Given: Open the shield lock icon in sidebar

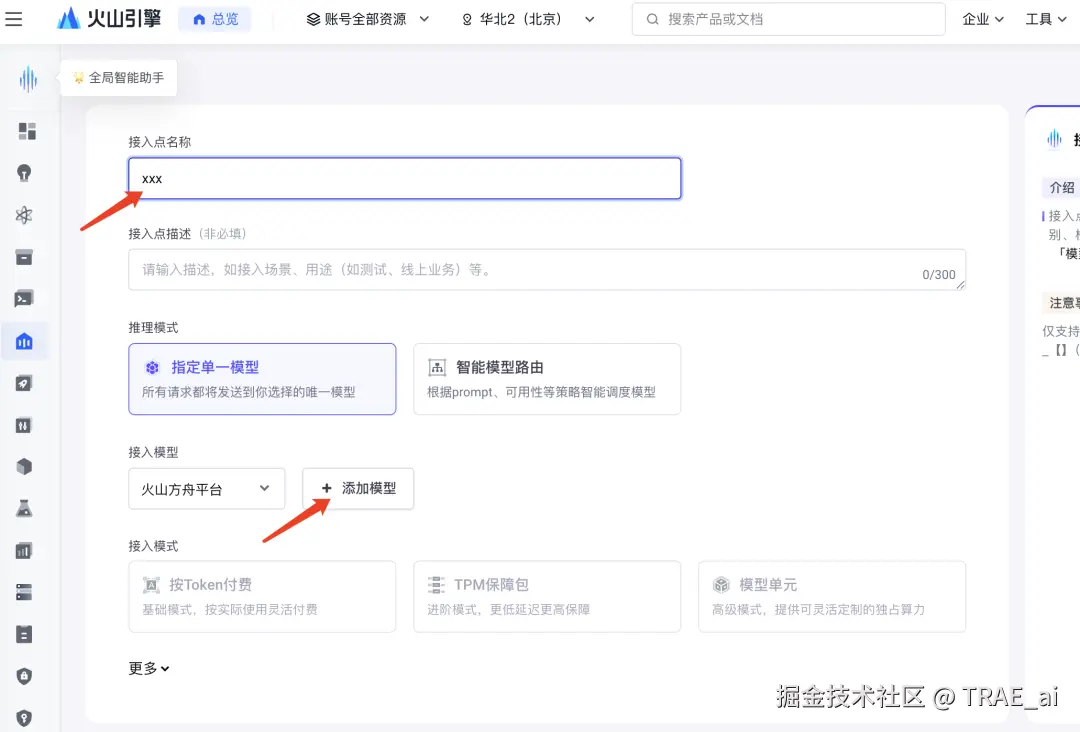Looking at the screenshot, I should point(24,676).
